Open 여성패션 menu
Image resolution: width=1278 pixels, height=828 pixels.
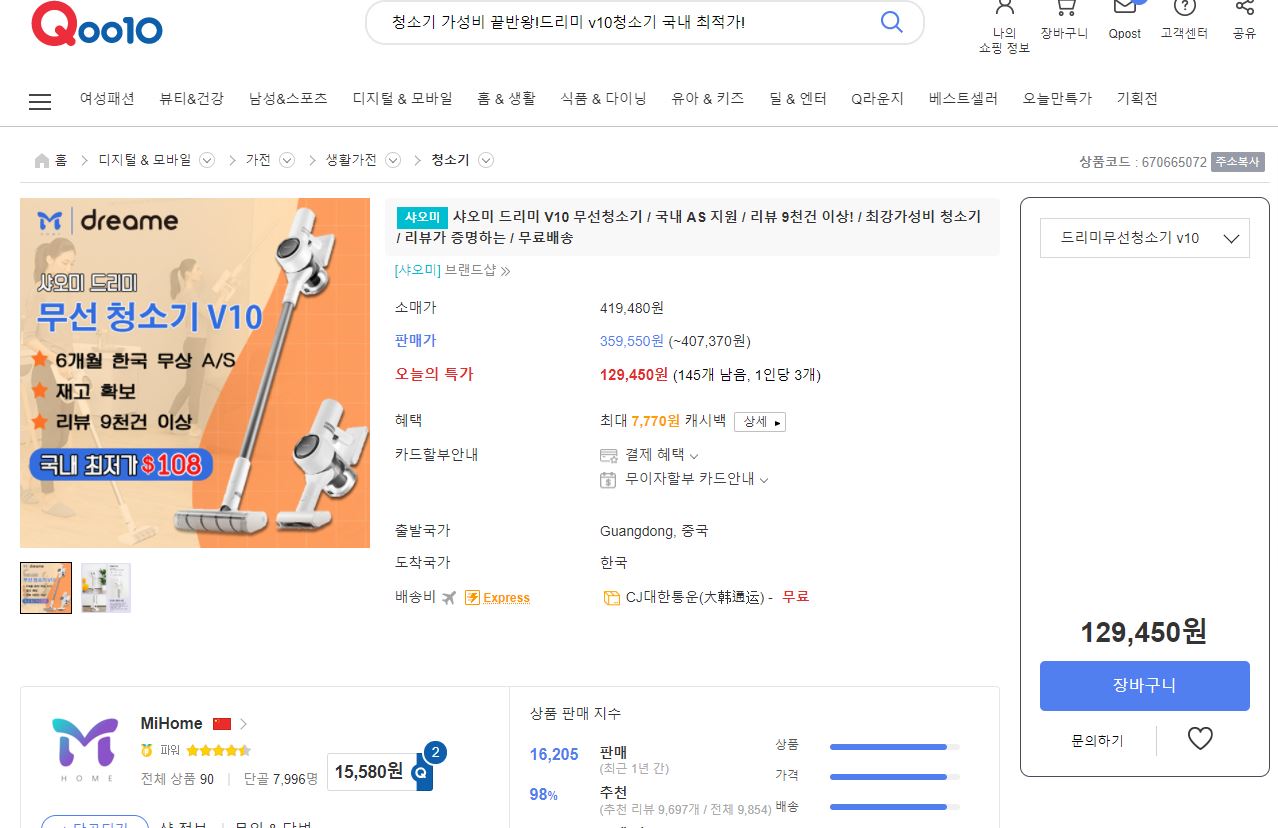click(107, 99)
